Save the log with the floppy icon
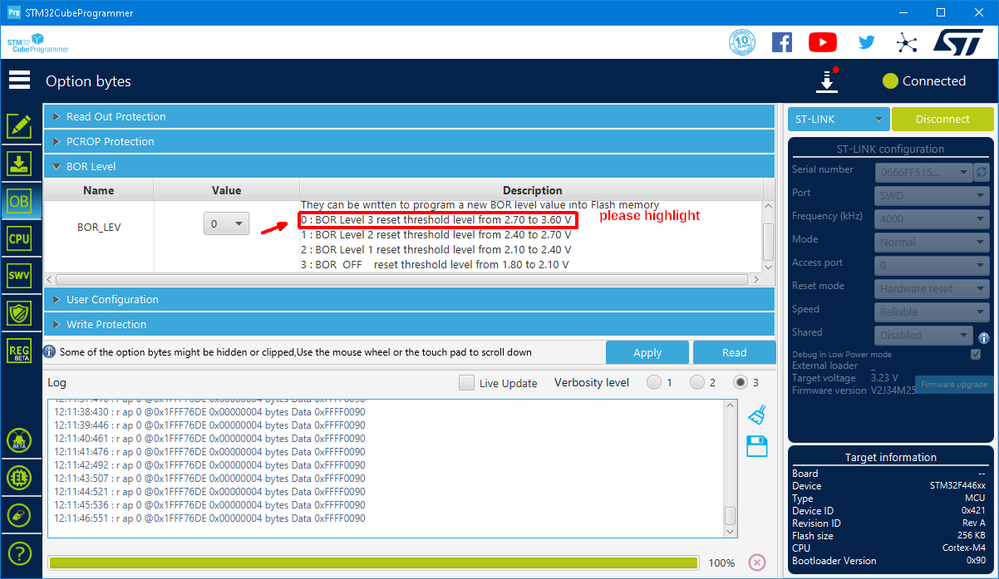The width and height of the screenshot is (999, 579). coord(757,447)
